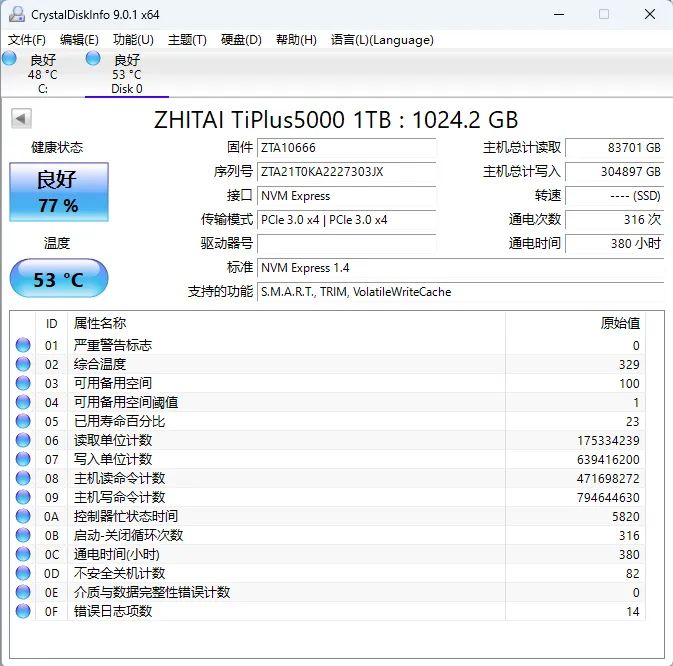The width and height of the screenshot is (673, 666).
Task: Click the 通电次数 value 316 次
Action: pyautogui.click(x=615, y=220)
